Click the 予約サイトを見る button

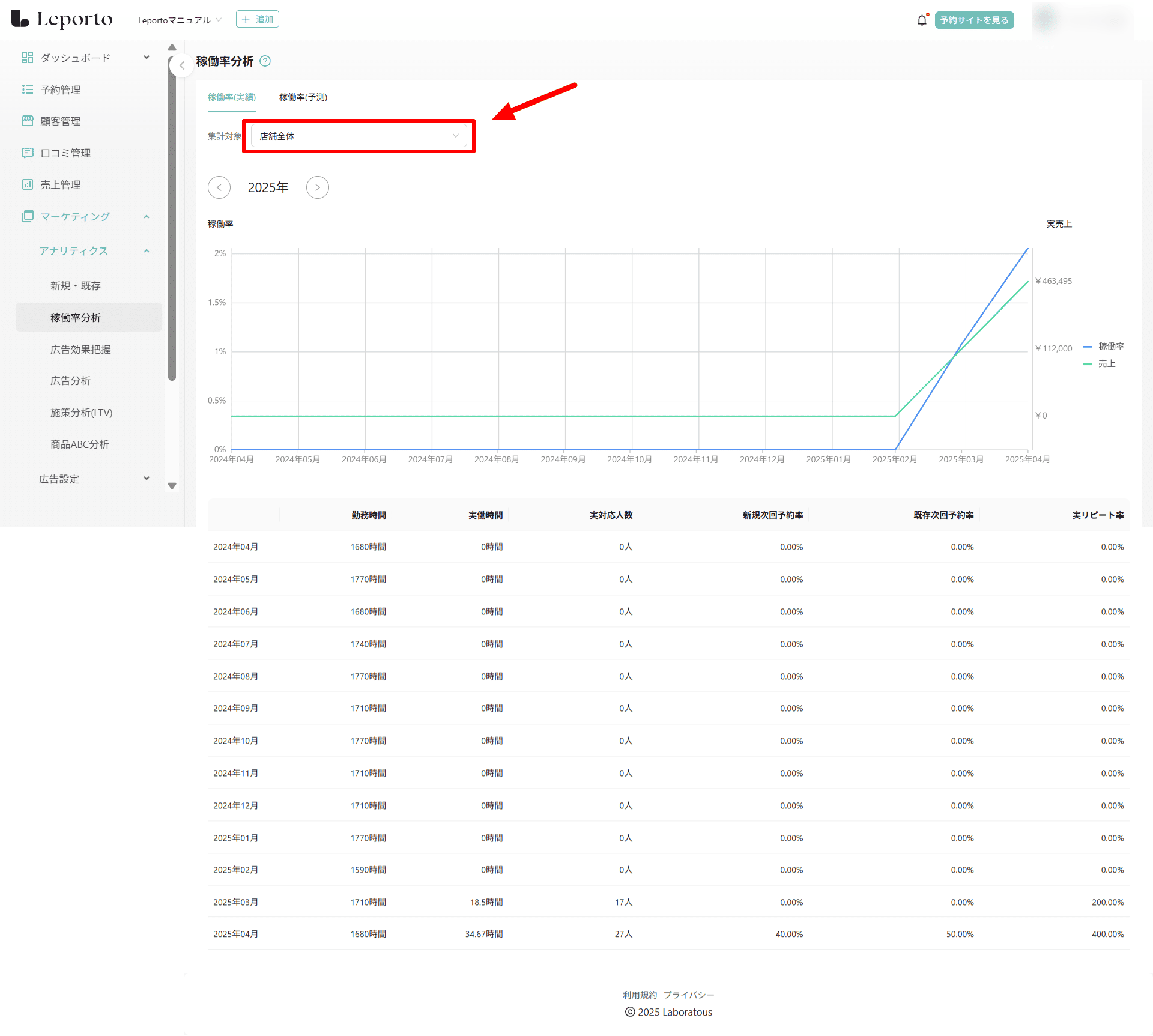point(973,20)
